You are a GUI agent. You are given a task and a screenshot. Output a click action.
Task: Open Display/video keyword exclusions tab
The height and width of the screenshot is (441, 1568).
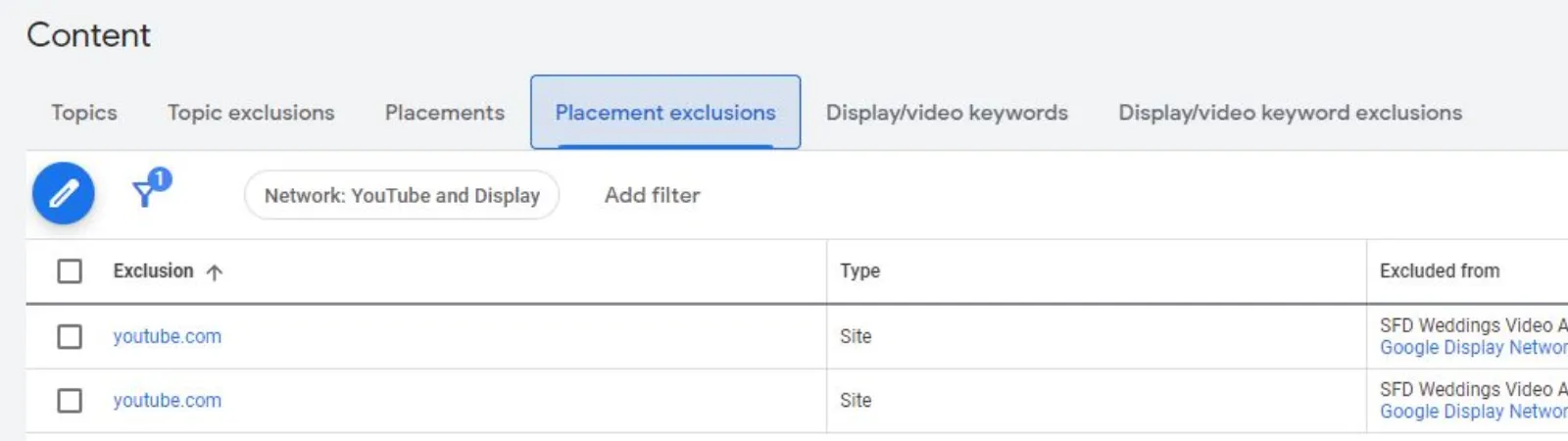(1290, 113)
